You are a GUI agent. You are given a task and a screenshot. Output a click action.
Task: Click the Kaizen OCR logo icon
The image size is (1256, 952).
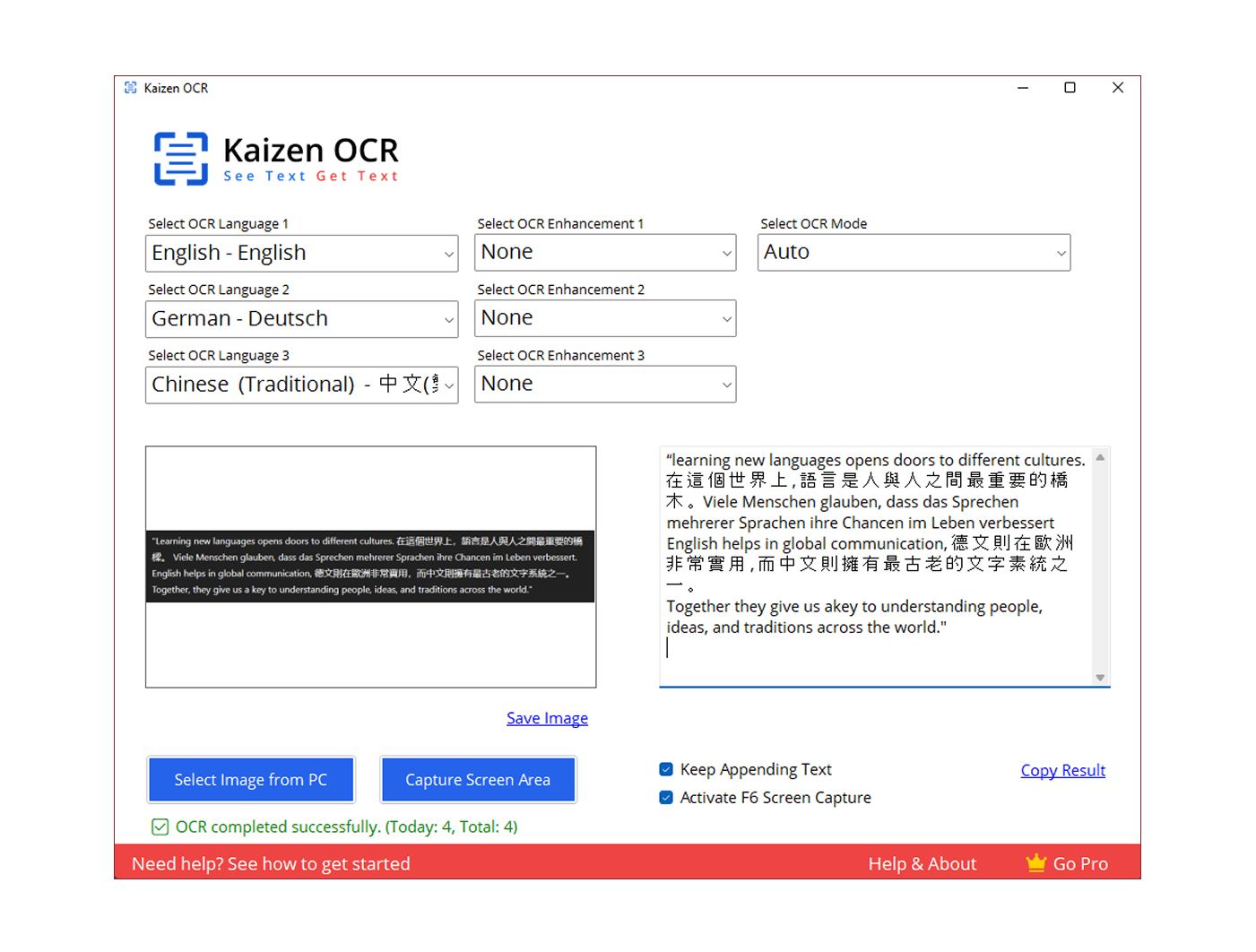coord(181,159)
